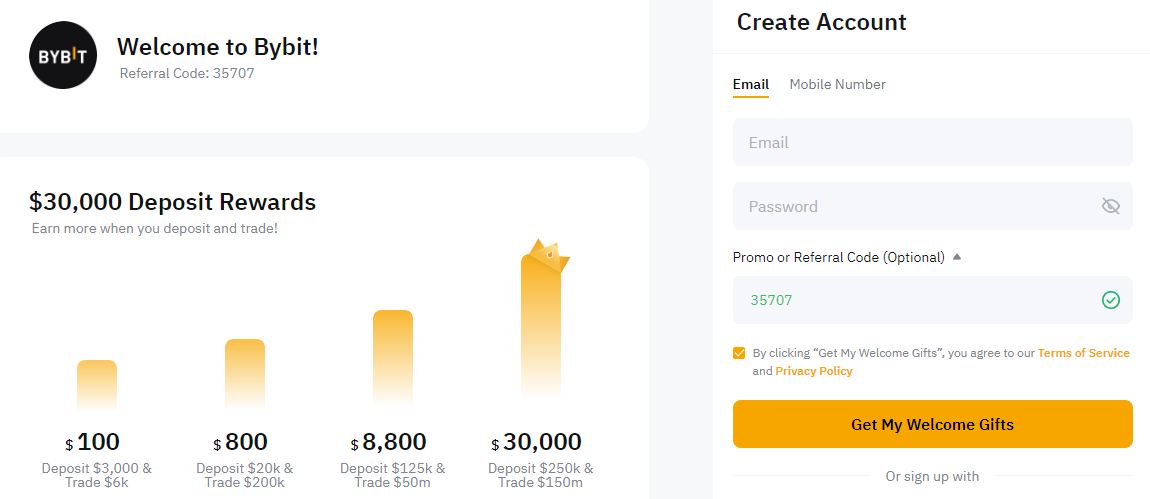Click the $100 reward bar
Screen dimensions: 1150x499
tap(97, 384)
